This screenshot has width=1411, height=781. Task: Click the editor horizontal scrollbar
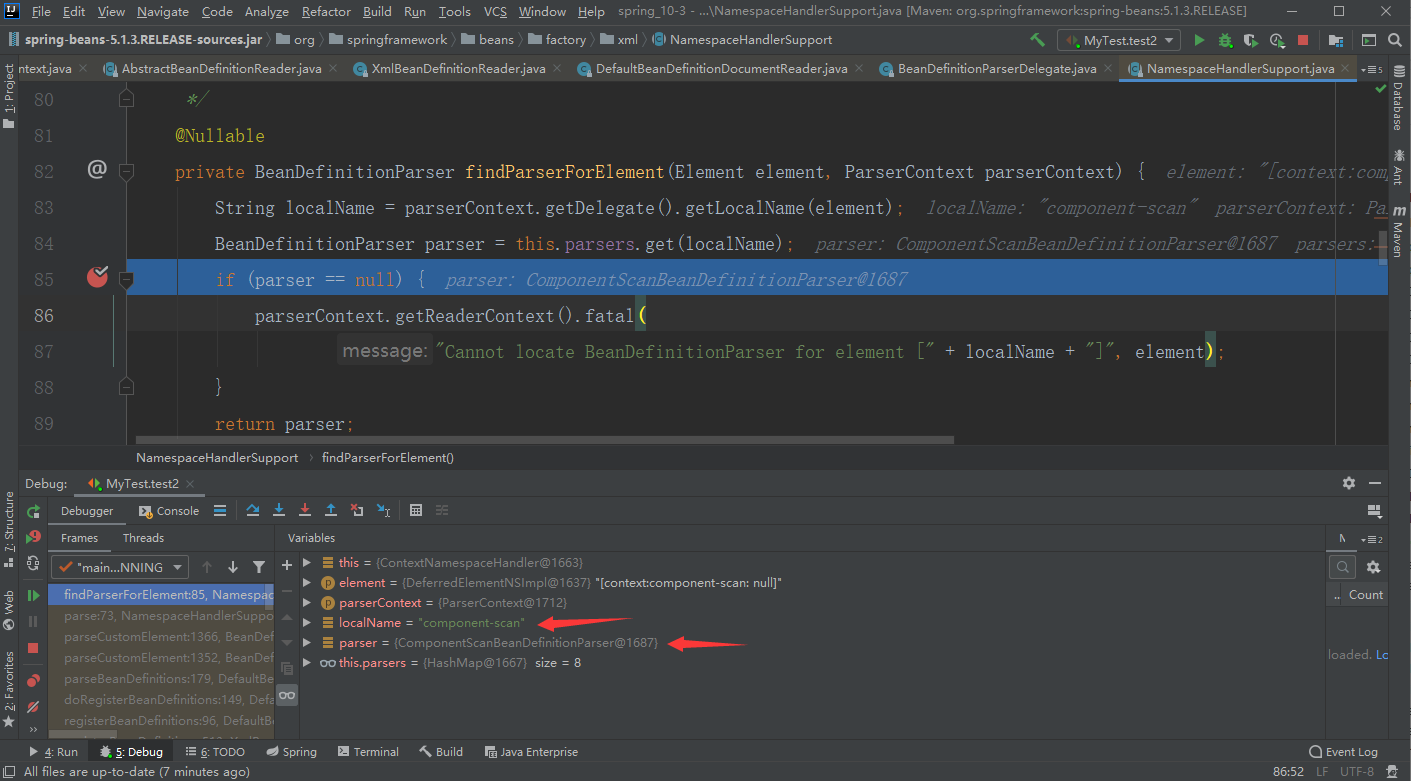coord(545,439)
